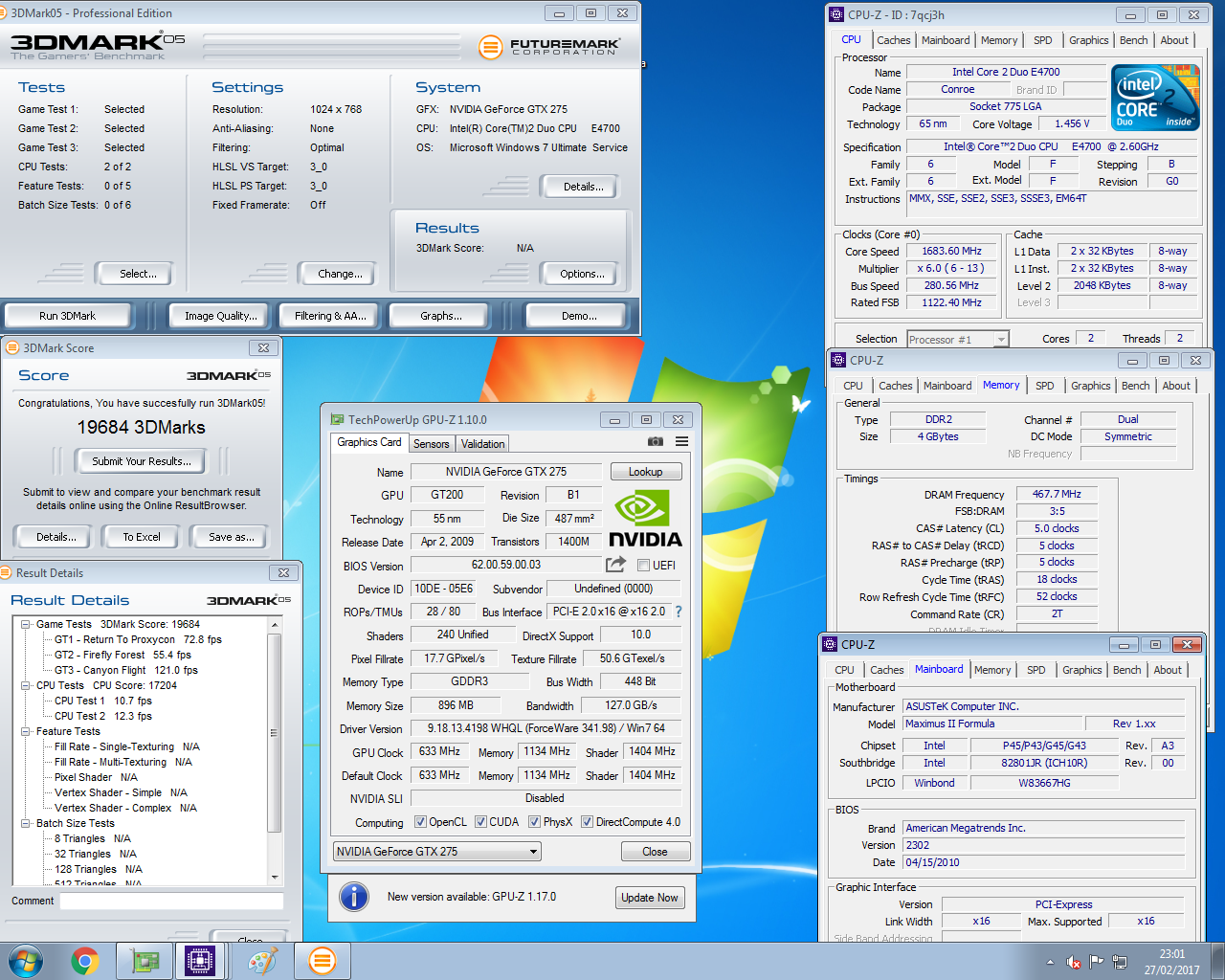Click the Futuremark Corporation logo
The height and width of the screenshot is (980, 1225).
(548, 46)
